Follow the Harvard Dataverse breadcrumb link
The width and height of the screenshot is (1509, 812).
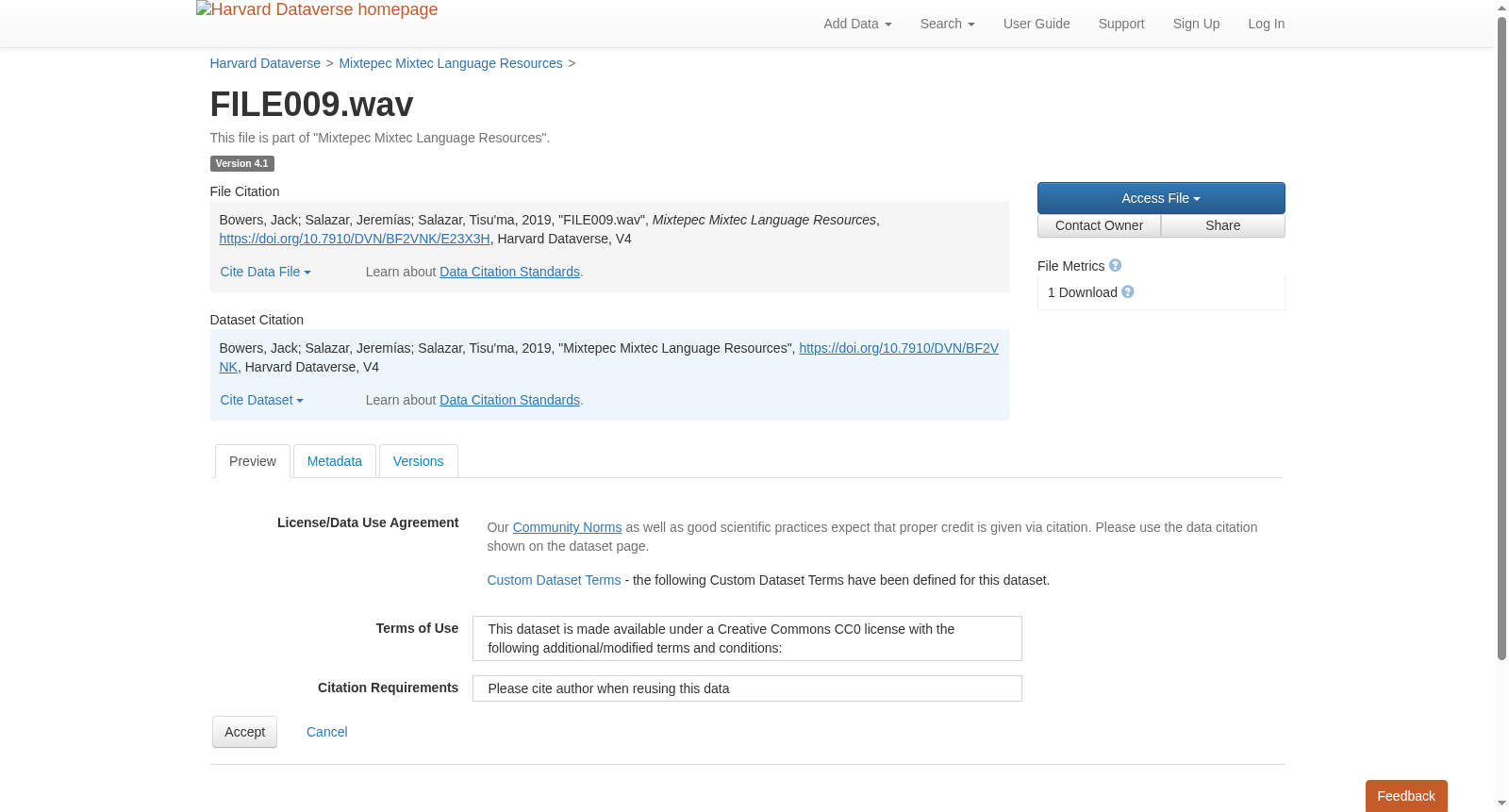pyautogui.click(x=265, y=63)
